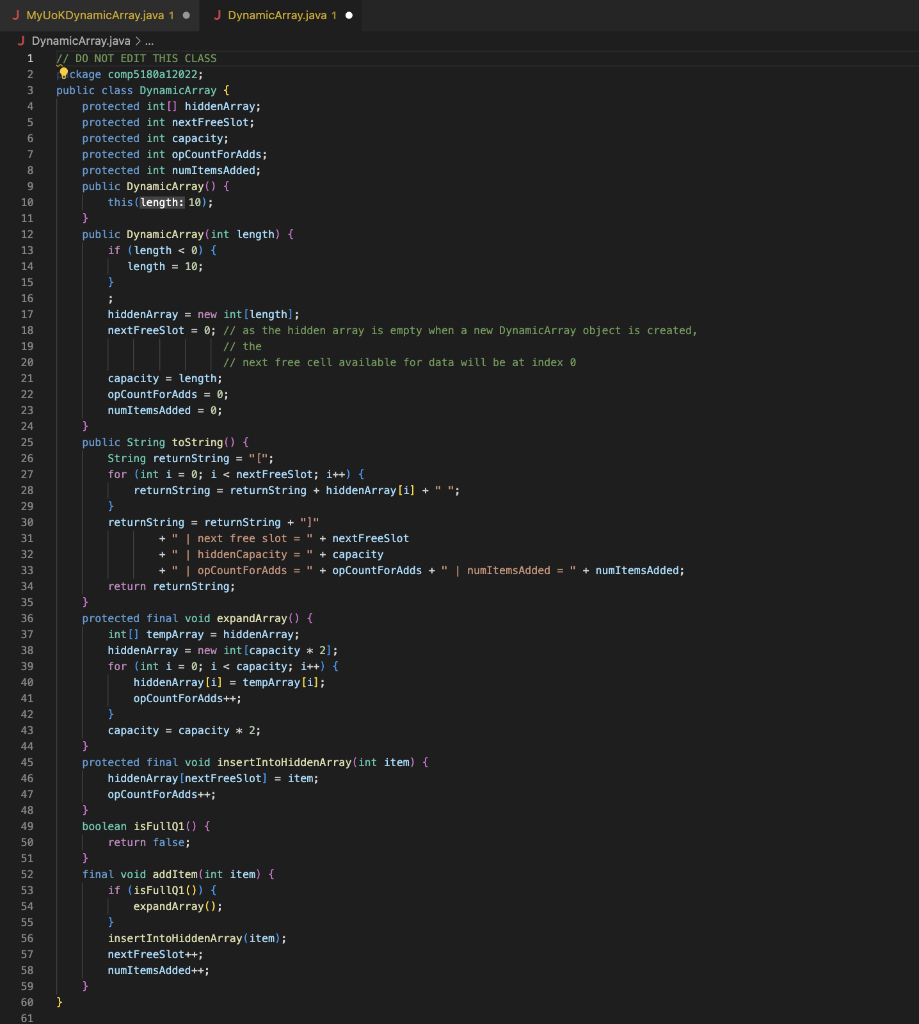Click the lightbulb quick fix icon on line 2
Viewport: 919px width, 1024px height.
pos(62,74)
